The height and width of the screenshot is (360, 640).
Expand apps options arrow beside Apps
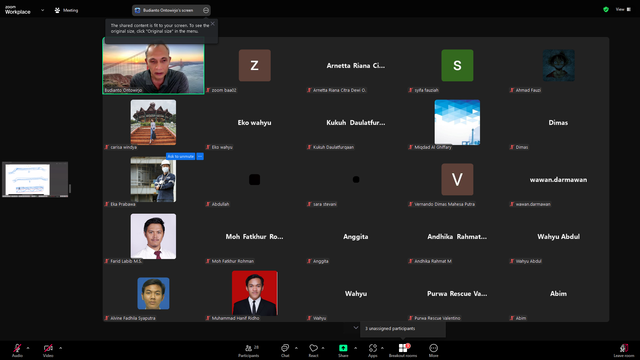tap(382, 348)
